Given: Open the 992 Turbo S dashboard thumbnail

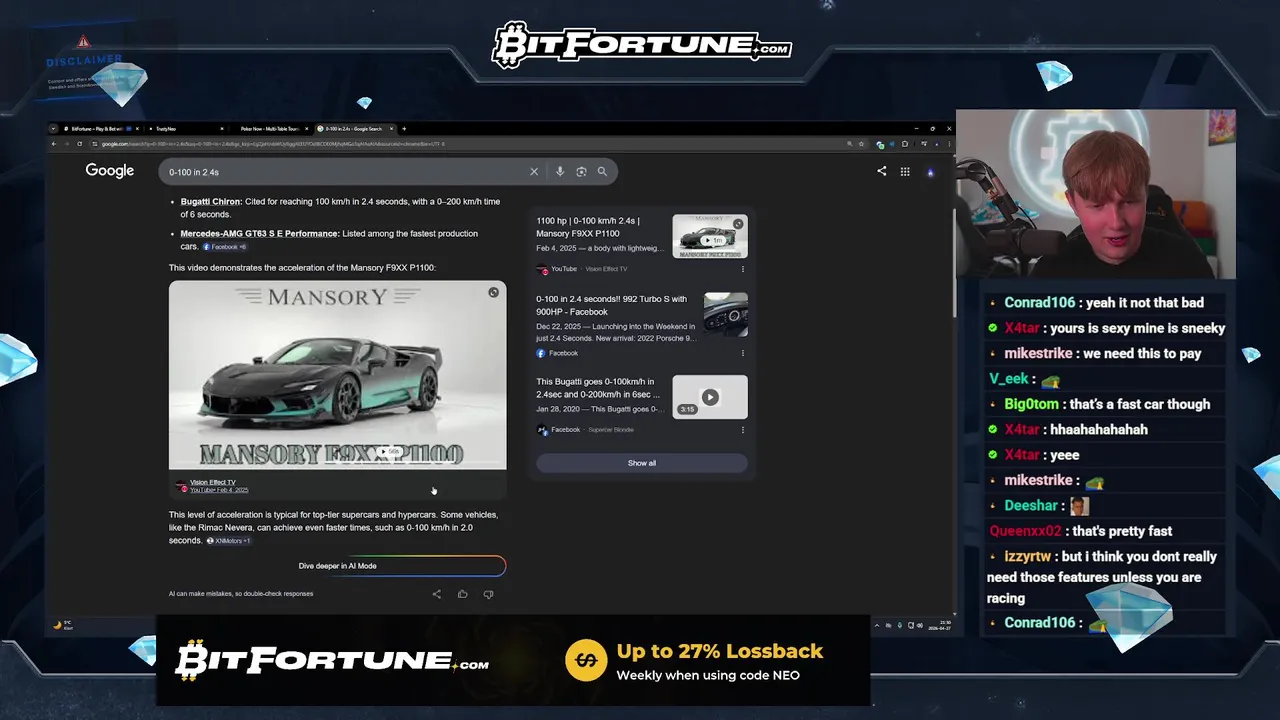Looking at the screenshot, I should tap(725, 314).
